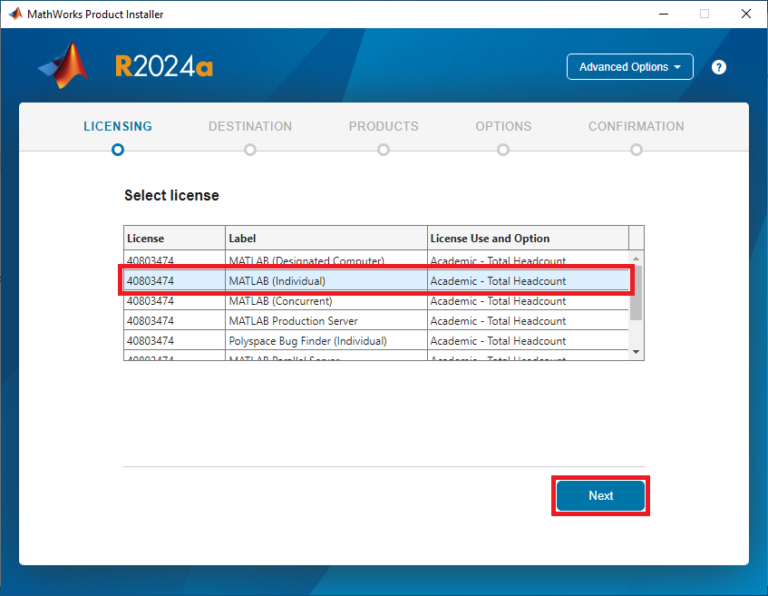Select the Products step circle
Viewport: 768px width, 596px height.
tap(383, 149)
